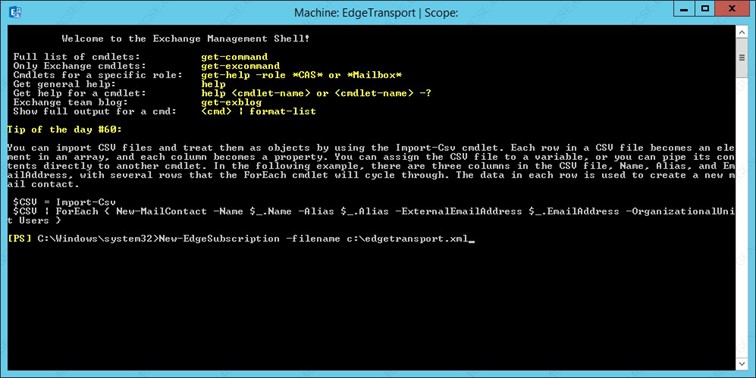Click the get-exblog text

coord(231,102)
